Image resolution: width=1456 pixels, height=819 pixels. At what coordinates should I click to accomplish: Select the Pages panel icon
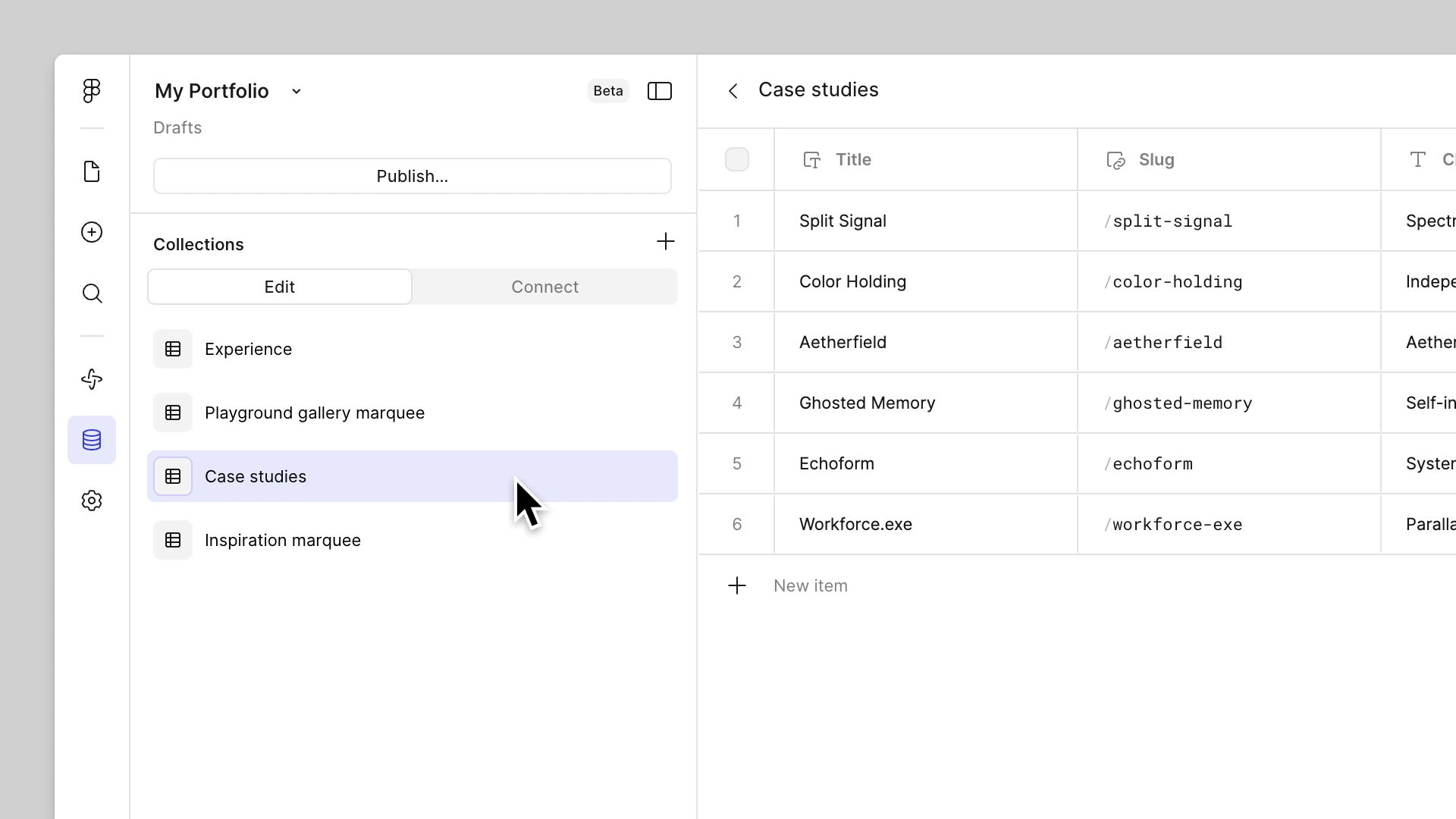(x=91, y=171)
